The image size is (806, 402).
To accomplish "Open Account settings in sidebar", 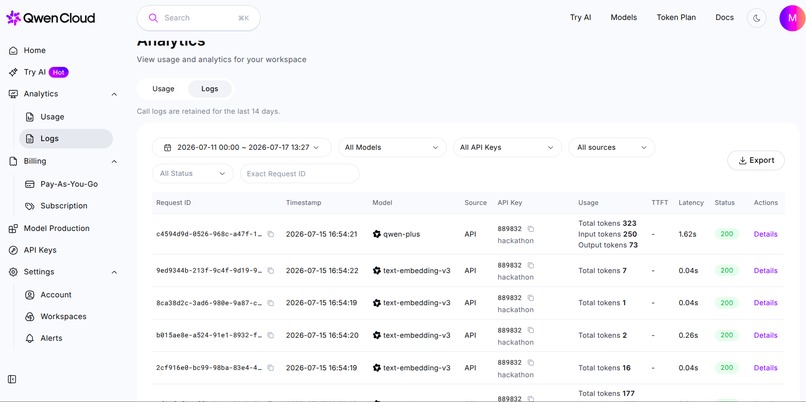I will pos(56,295).
